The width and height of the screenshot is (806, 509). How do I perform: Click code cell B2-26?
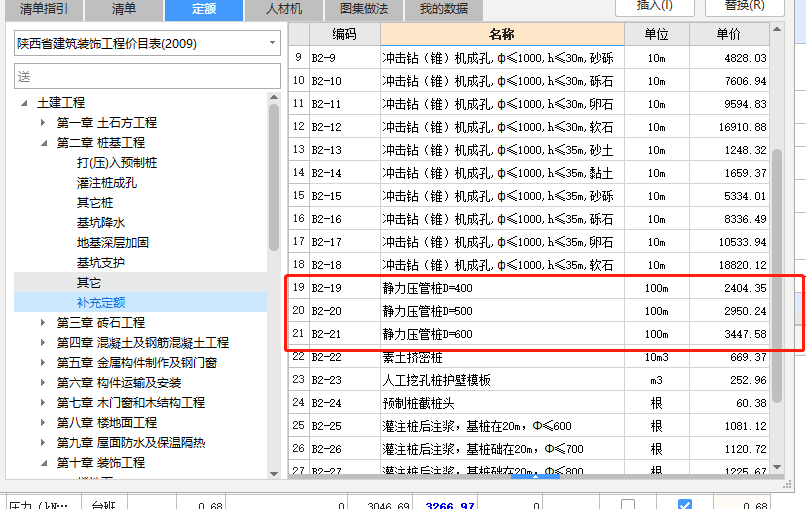click(344, 449)
